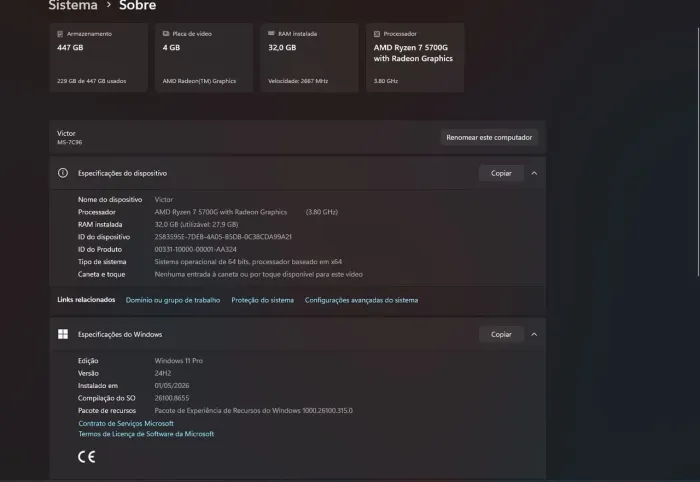The image size is (700, 482).
Task: Click Renomear este computador button
Action: [x=489, y=137]
